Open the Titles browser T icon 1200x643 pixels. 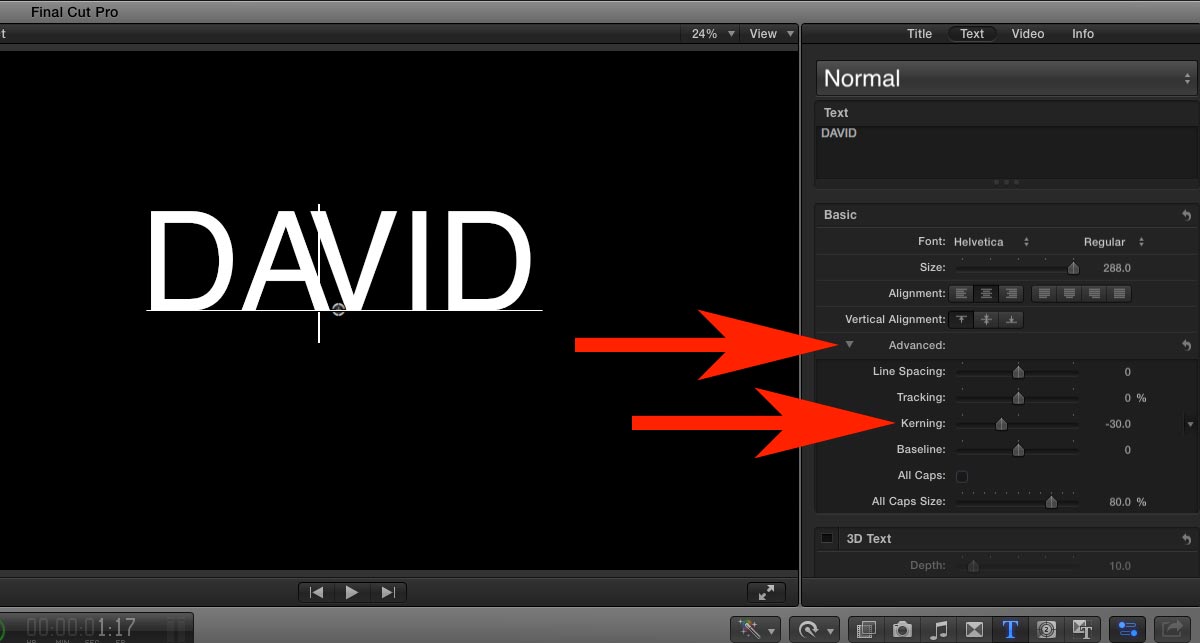(1010, 629)
